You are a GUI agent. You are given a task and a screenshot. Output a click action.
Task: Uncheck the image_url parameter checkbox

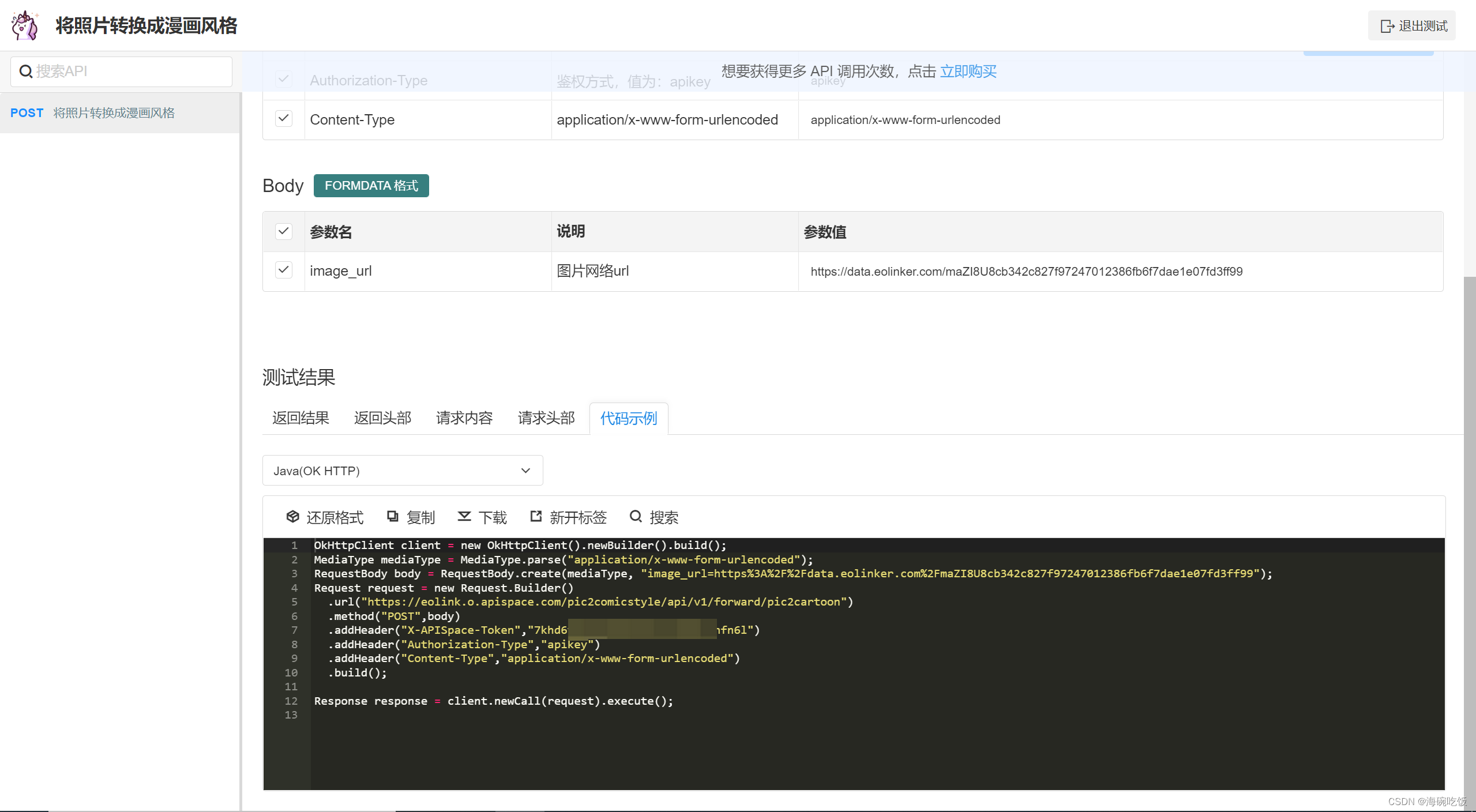[x=283, y=270]
